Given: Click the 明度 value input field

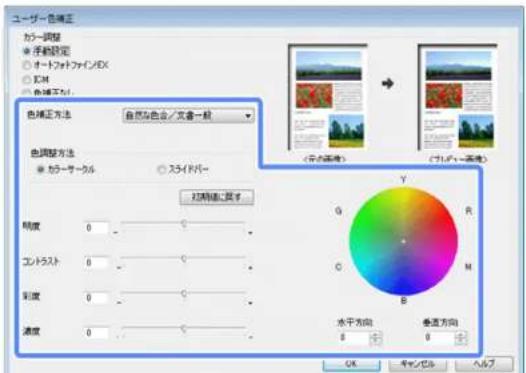Looking at the screenshot, I should pos(96,228).
